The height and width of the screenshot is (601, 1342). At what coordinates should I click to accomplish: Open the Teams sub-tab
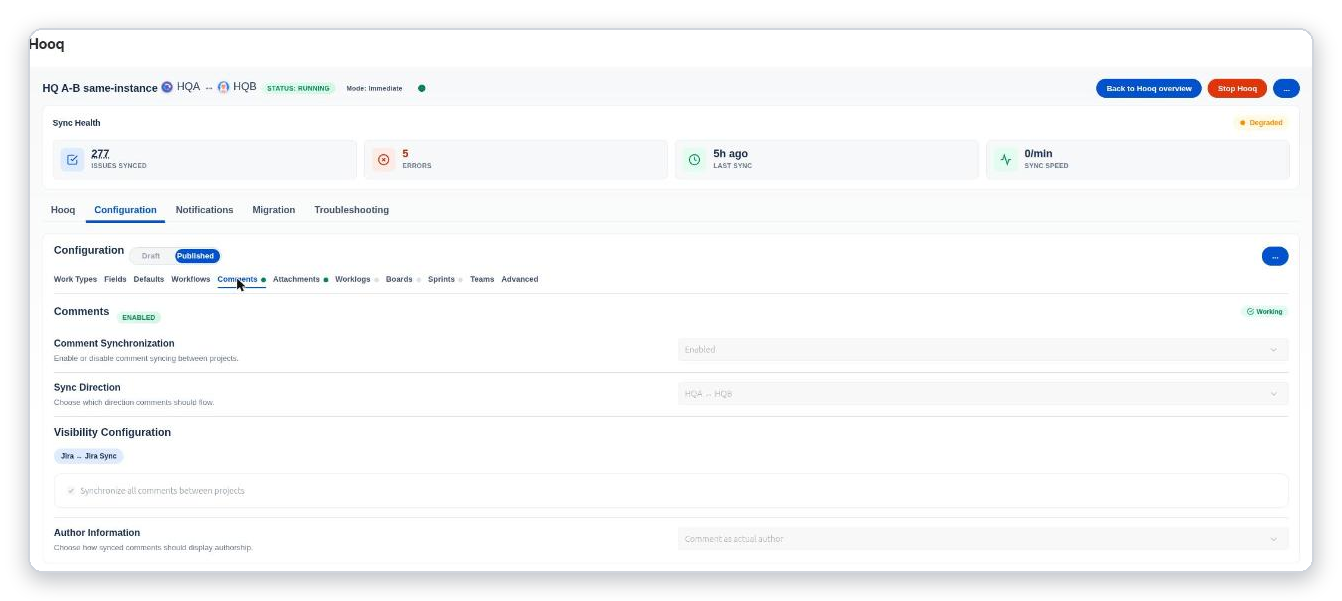click(x=482, y=279)
